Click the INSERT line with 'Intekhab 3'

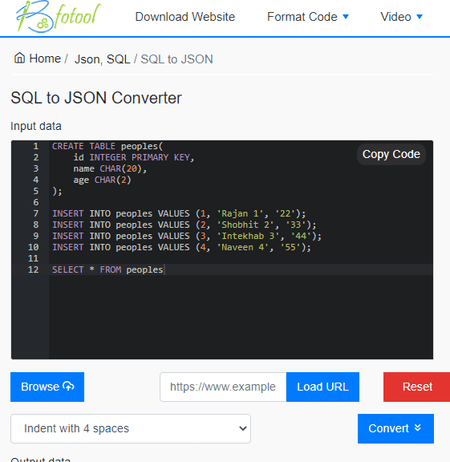[187, 236]
